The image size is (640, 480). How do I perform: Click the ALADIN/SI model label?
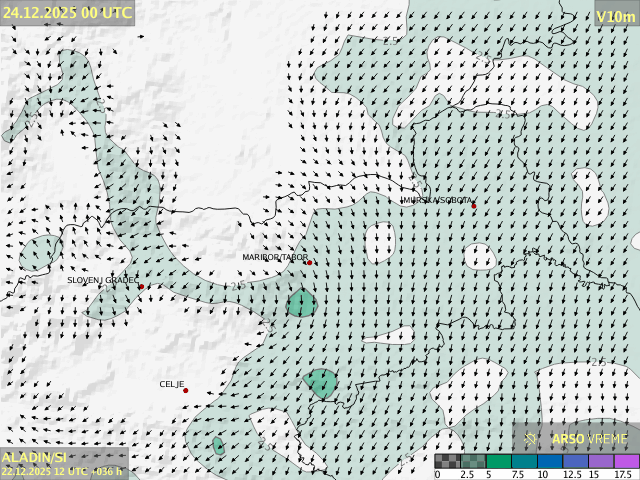34,457
